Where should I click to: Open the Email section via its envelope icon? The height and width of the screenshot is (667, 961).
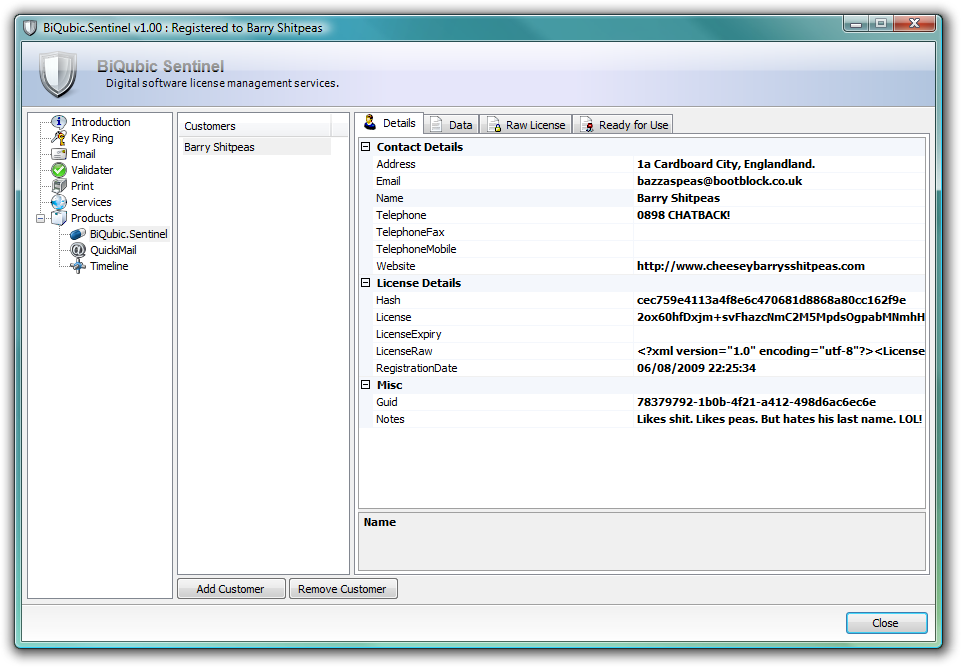pos(59,153)
